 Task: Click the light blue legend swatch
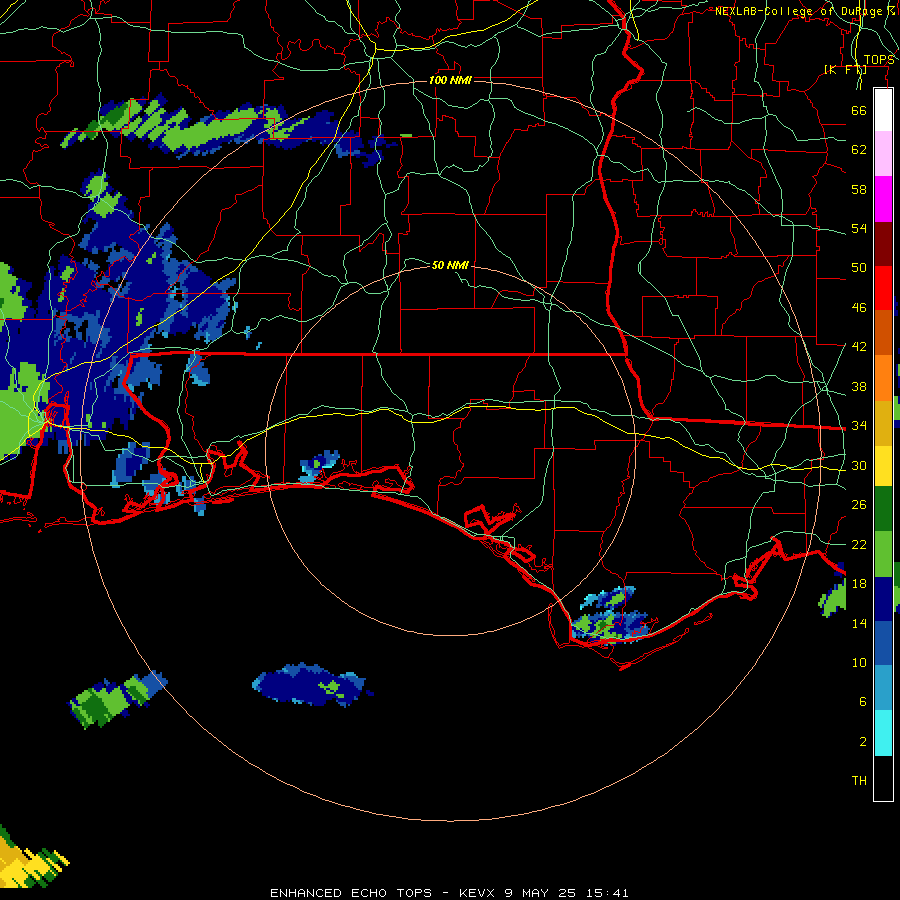click(883, 688)
